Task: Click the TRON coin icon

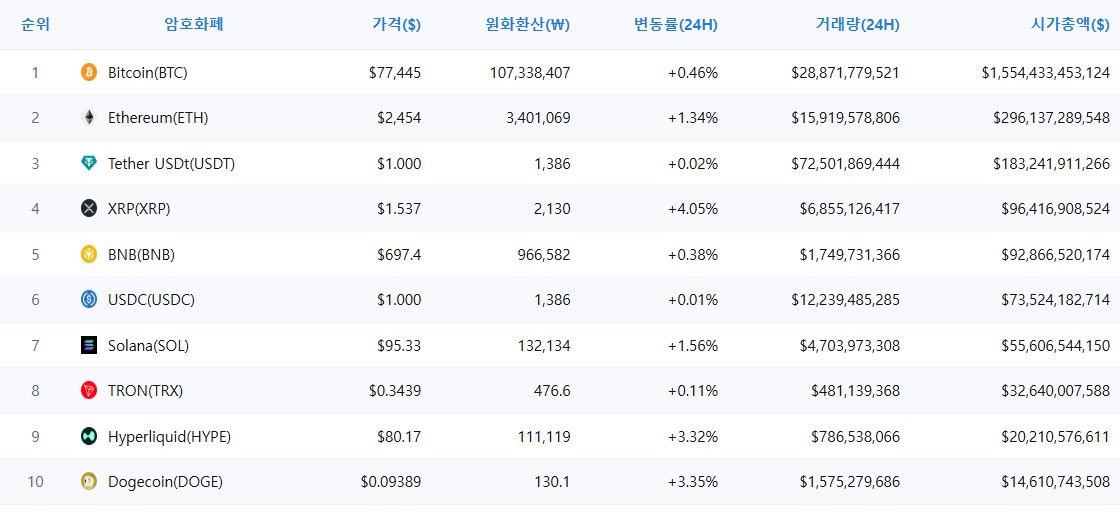Action: [89, 390]
